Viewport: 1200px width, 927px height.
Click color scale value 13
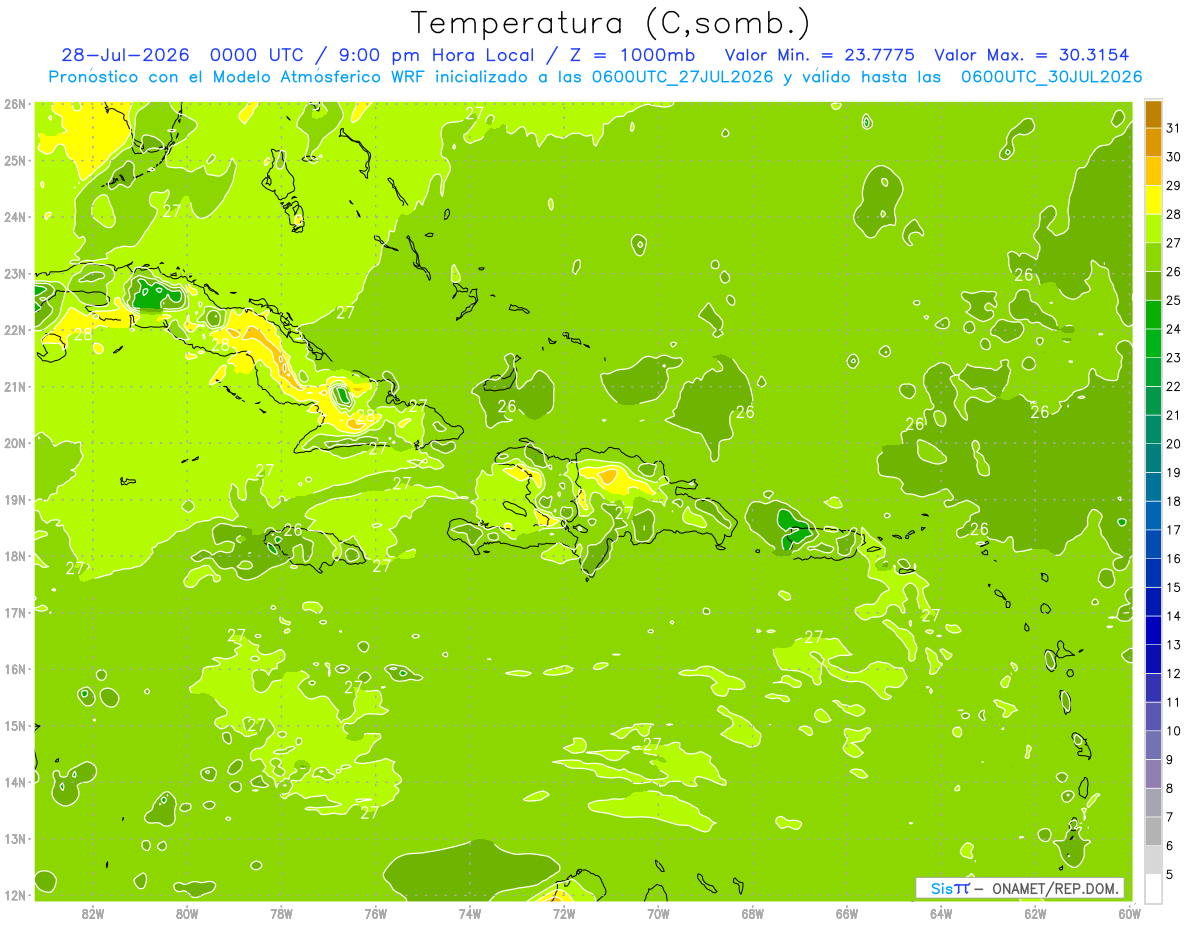click(x=1174, y=645)
